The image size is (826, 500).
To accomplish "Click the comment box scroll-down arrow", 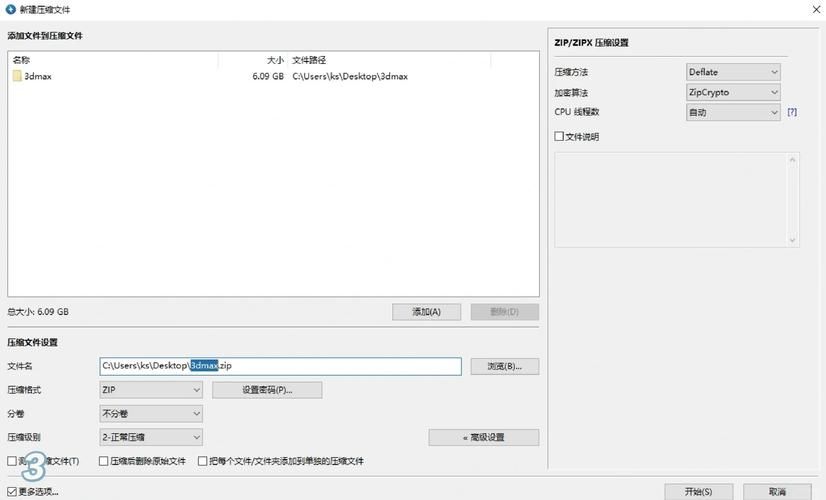I will tap(792, 240).
